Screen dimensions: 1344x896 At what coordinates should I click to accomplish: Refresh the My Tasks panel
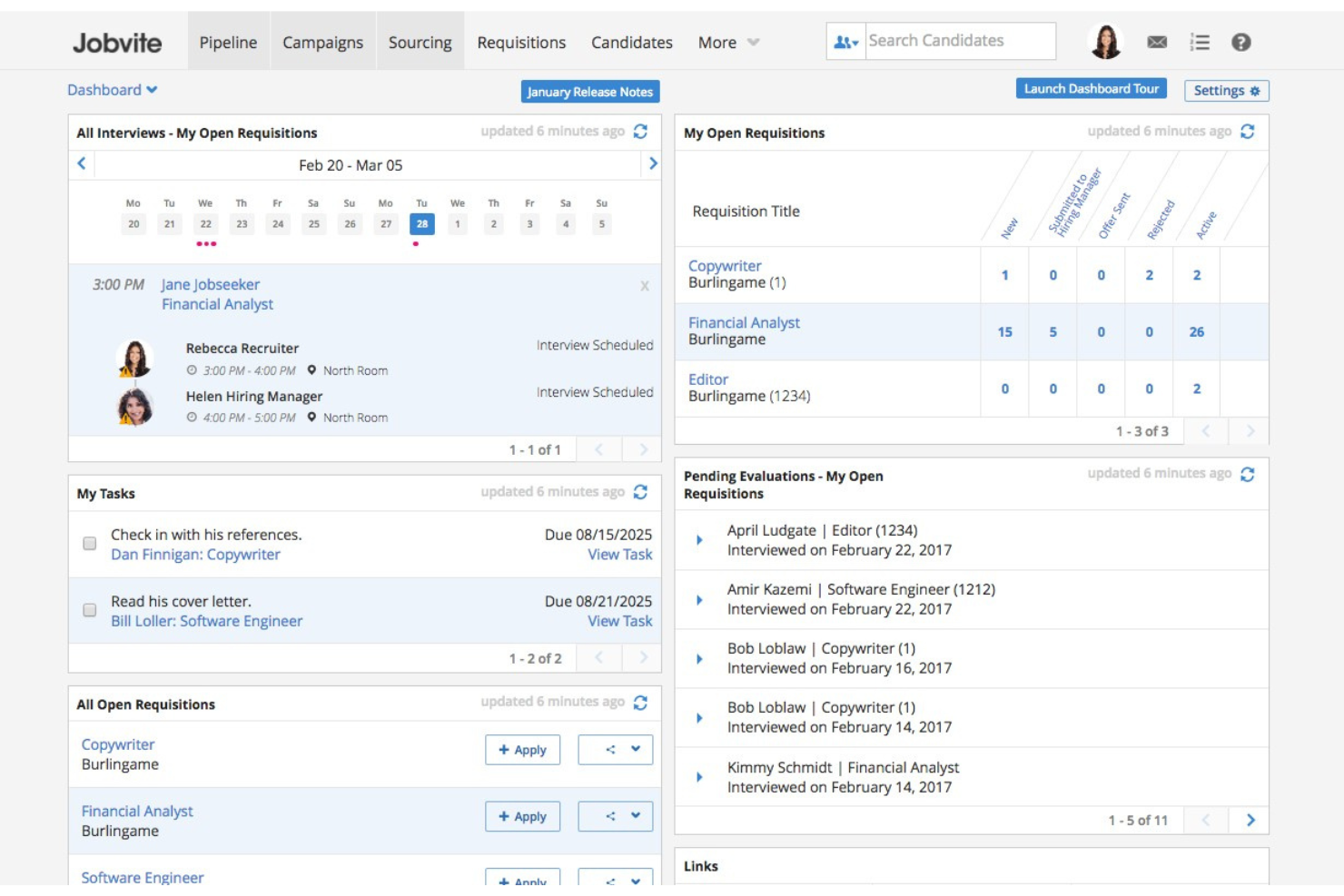(640, 492)
